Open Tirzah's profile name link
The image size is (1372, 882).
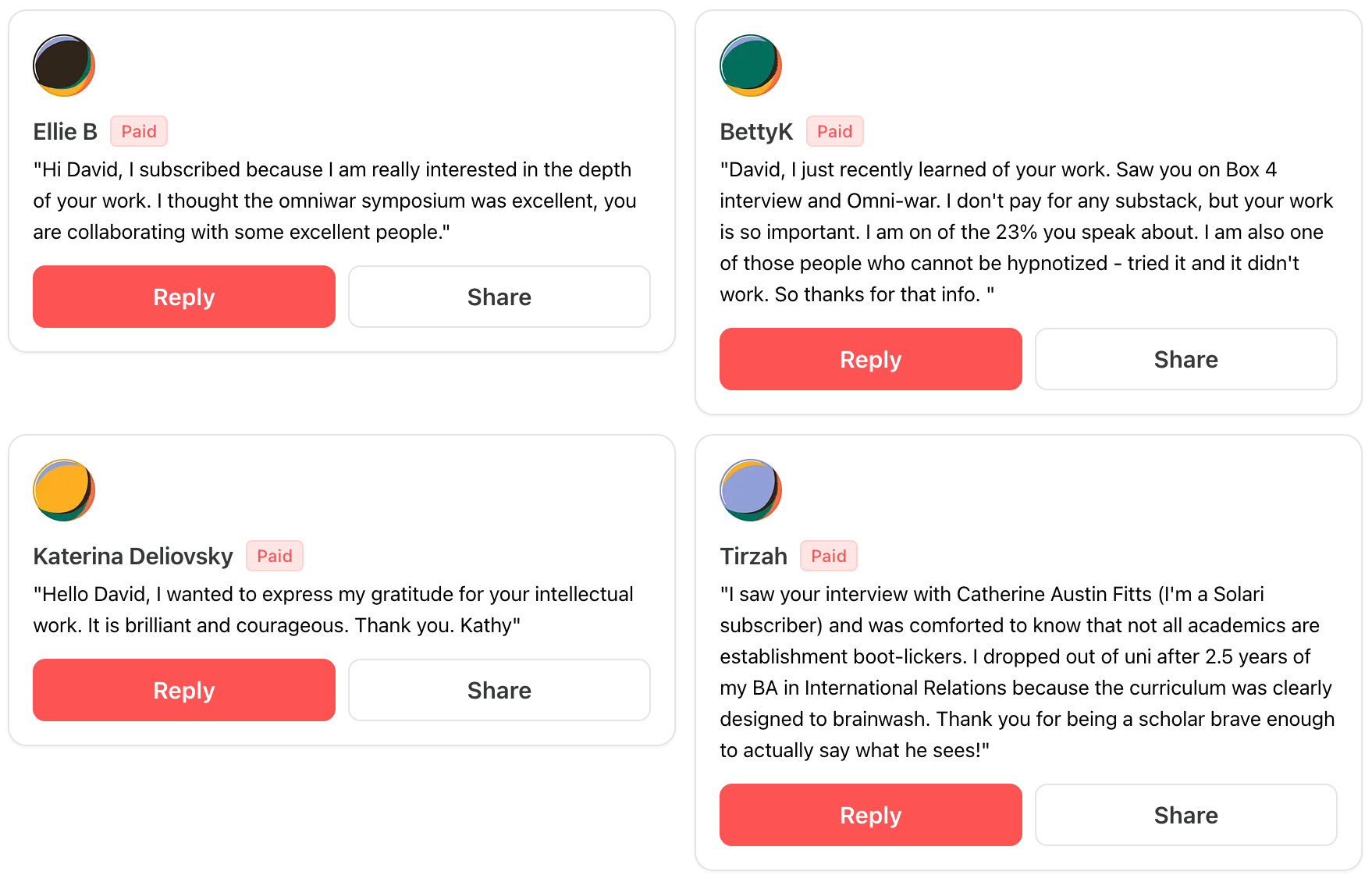(x=753, y=557)
